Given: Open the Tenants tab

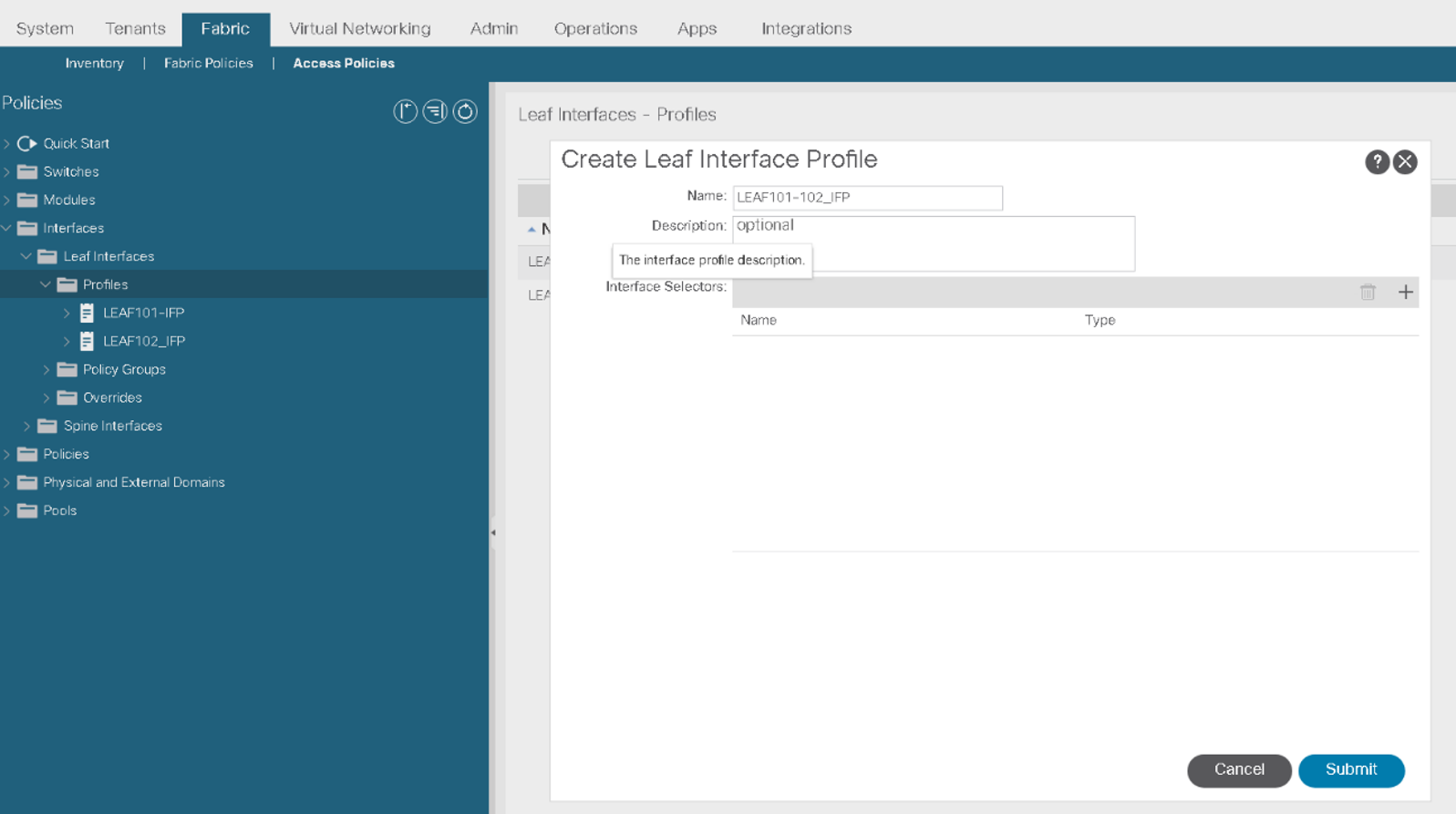Looking at the screenshot, I should pos(135,28).
